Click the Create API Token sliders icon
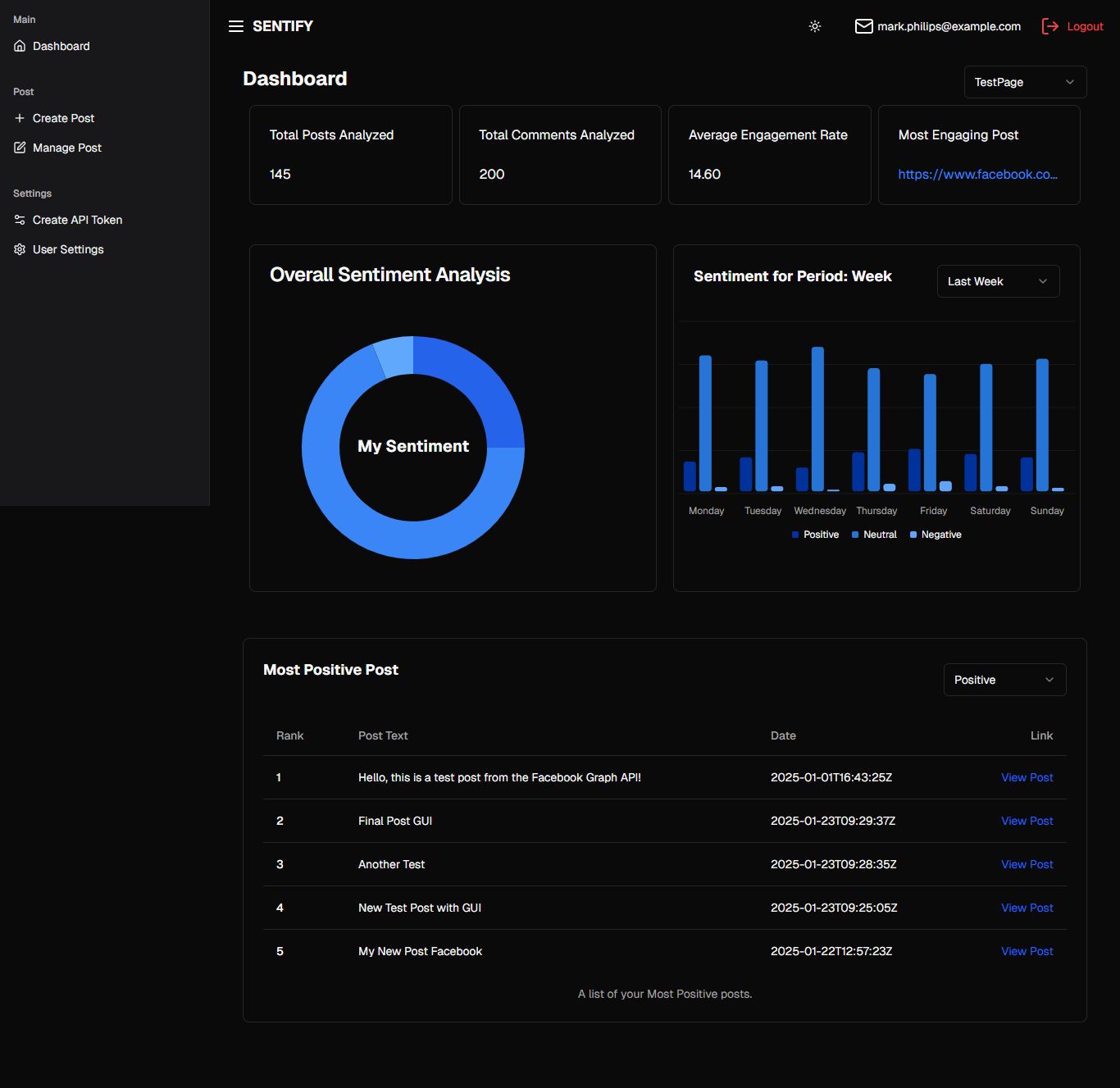The height and width of the screenshot is (1088, 1120). [x=20, y=220]
